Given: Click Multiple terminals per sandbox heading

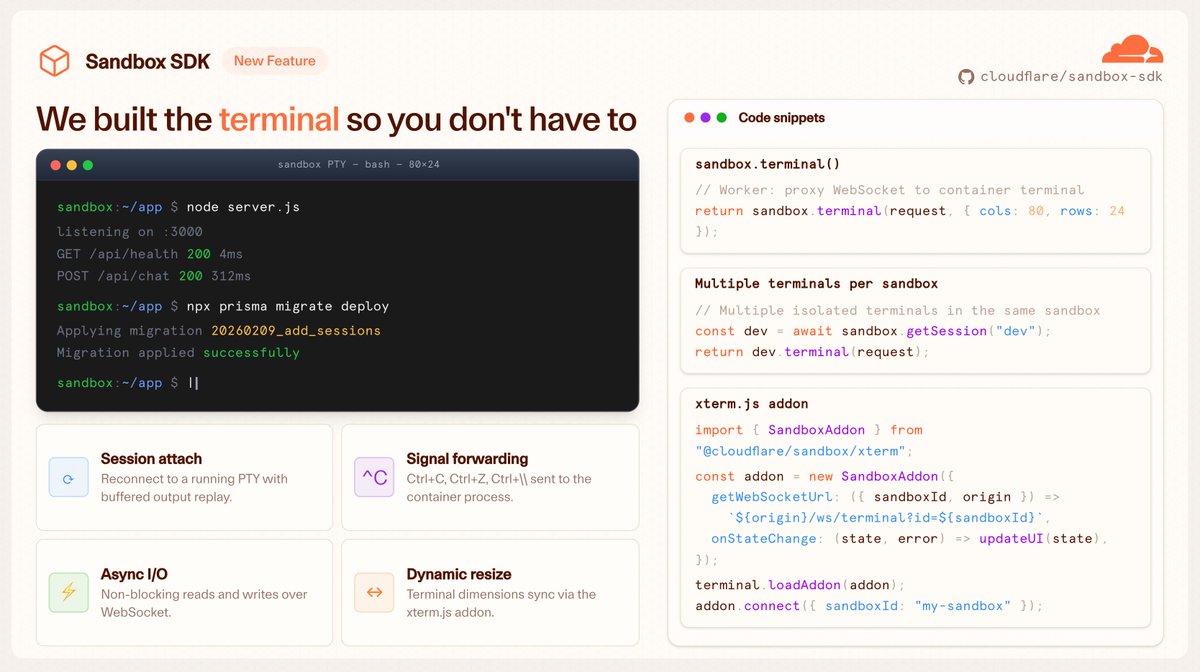Looking at the screenshot, I should pos(818,284).
